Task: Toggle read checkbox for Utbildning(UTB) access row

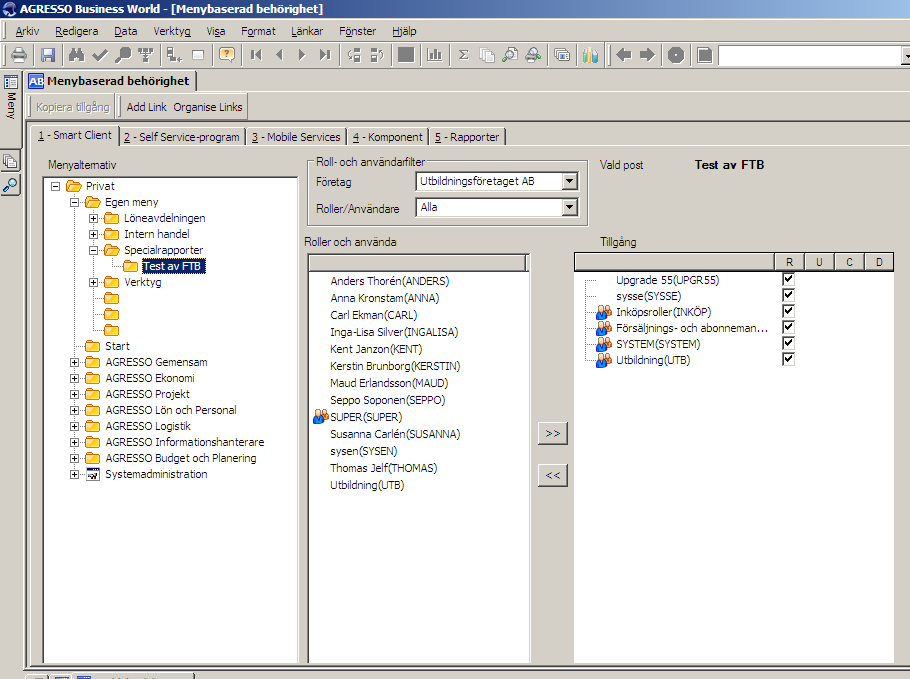Action: [788, 359]
